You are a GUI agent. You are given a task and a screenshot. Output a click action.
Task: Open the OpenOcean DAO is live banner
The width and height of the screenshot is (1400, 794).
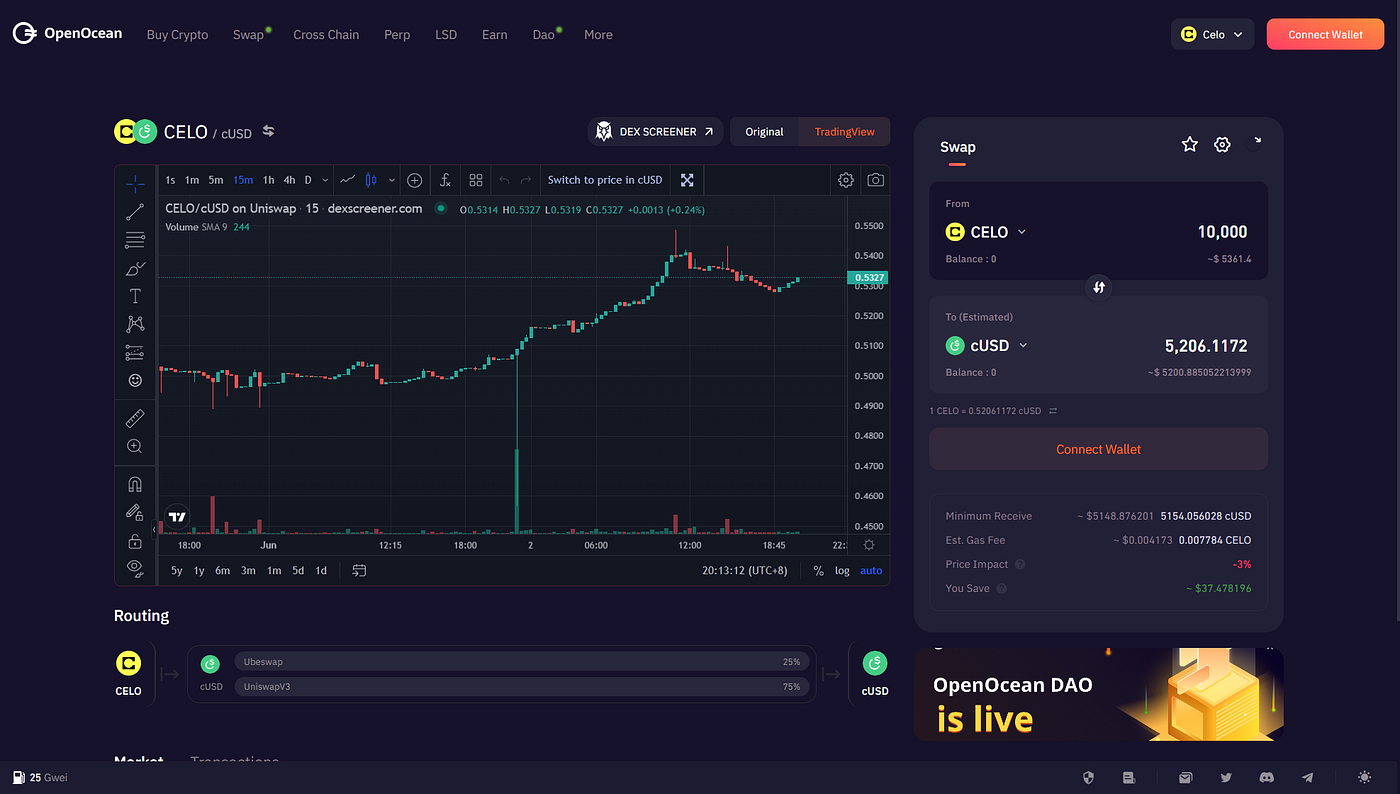[x=1098, y=694]
